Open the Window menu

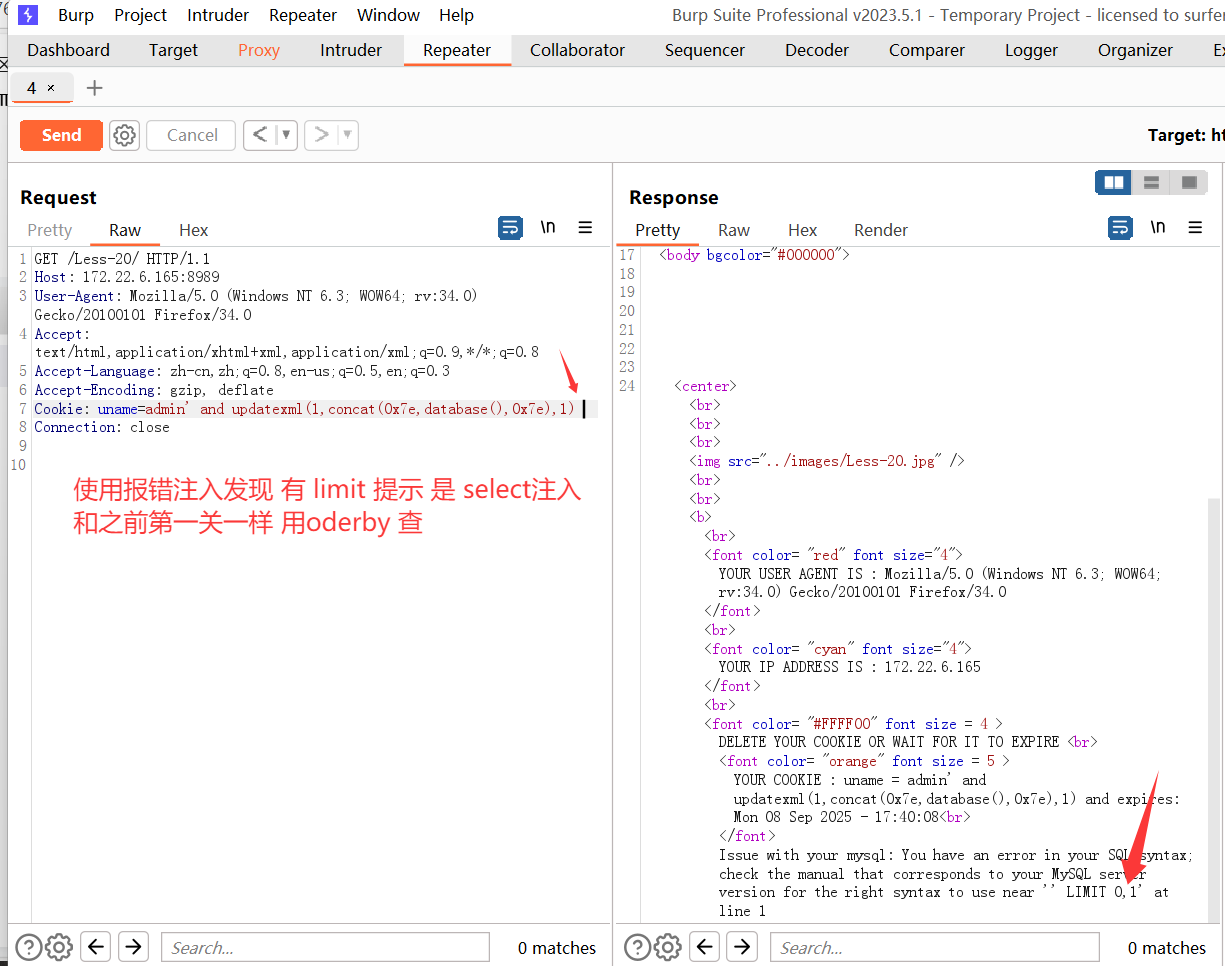point(388,15)
